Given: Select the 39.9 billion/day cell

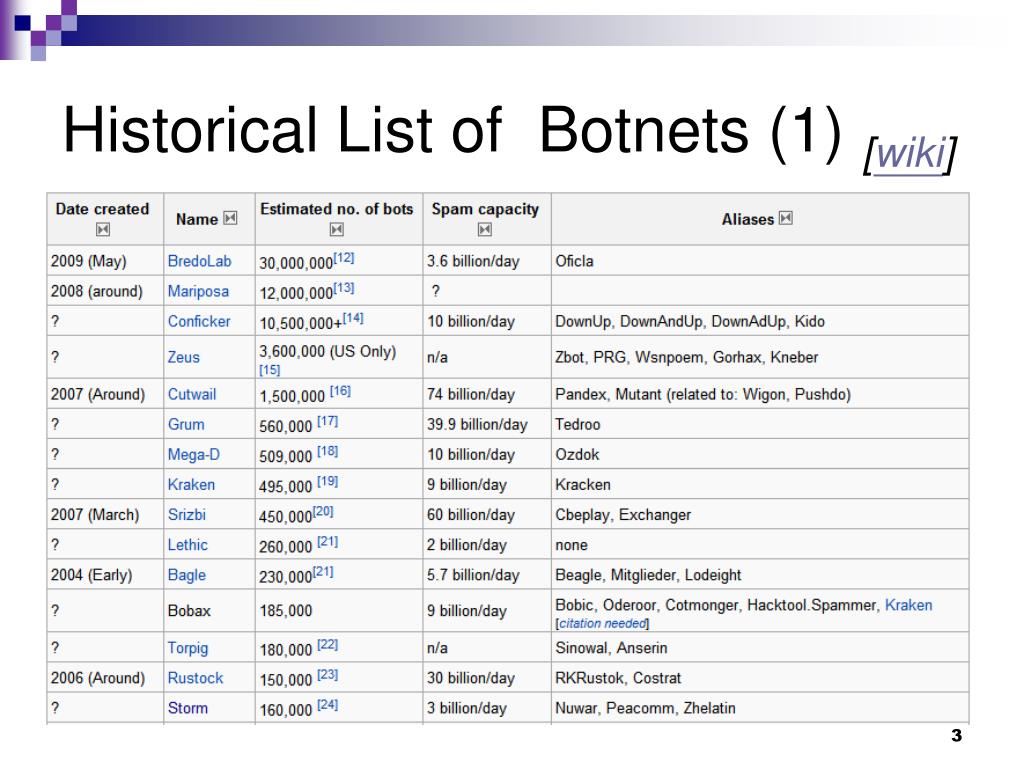Looking at the screenshot, I should (487, 424).
